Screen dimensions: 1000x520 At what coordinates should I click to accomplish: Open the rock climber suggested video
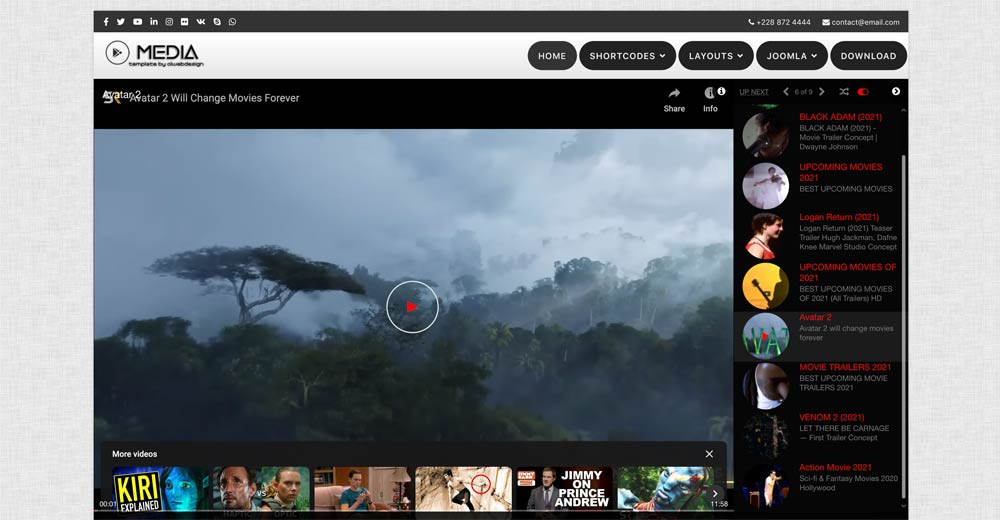pos(464,488)
